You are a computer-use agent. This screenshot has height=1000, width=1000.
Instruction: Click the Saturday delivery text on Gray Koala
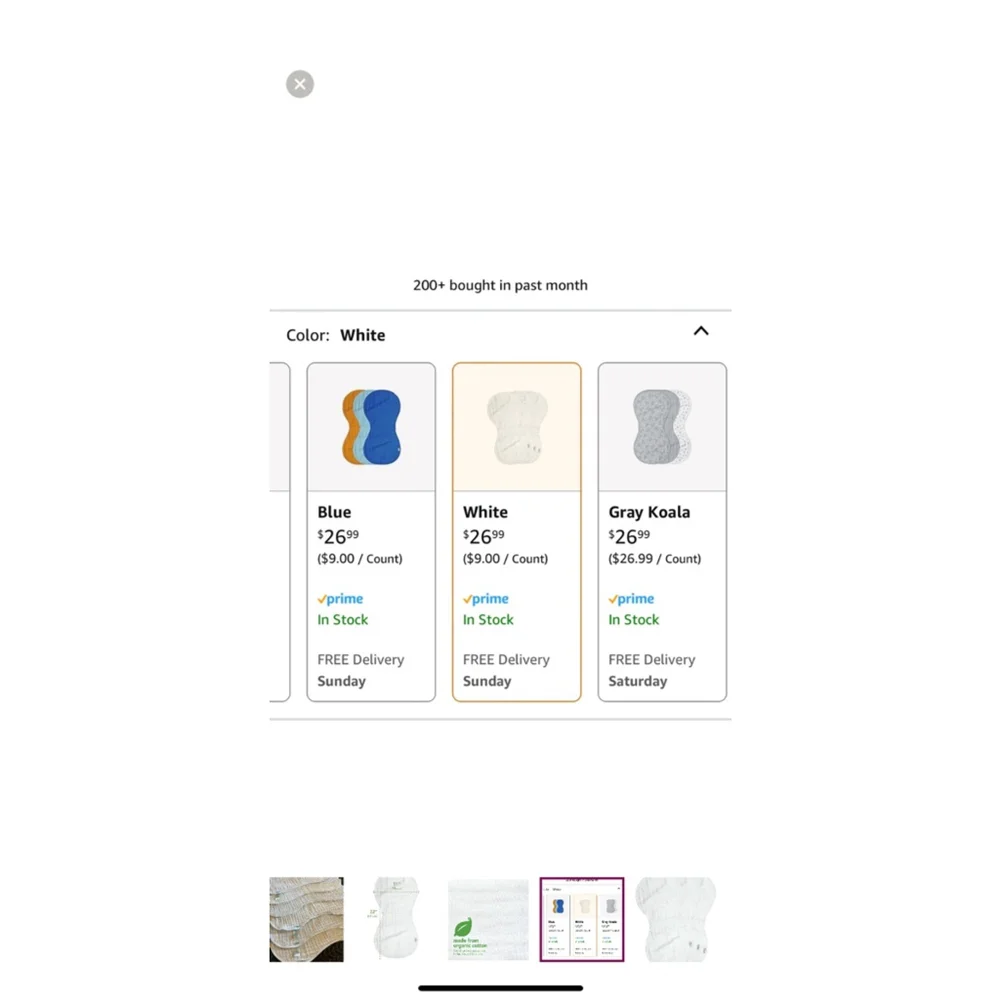638,681
